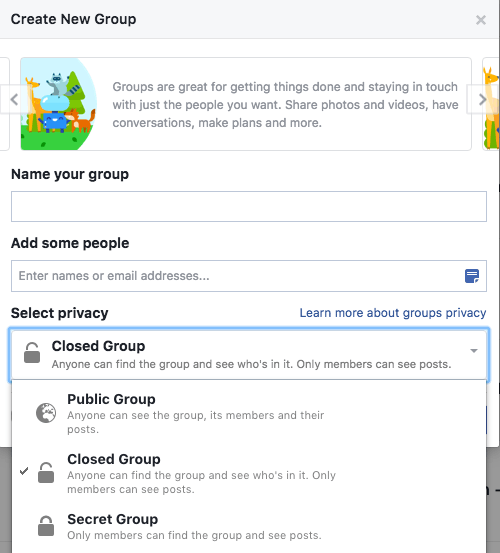Click the checkmark beside Closed Group option
500x553 pixels.
pyautogui.click(x=24, y=471)
